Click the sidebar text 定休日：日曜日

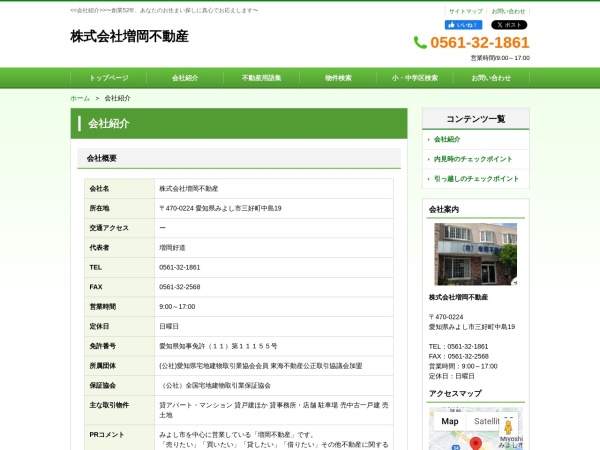click(x=452, y=376)
